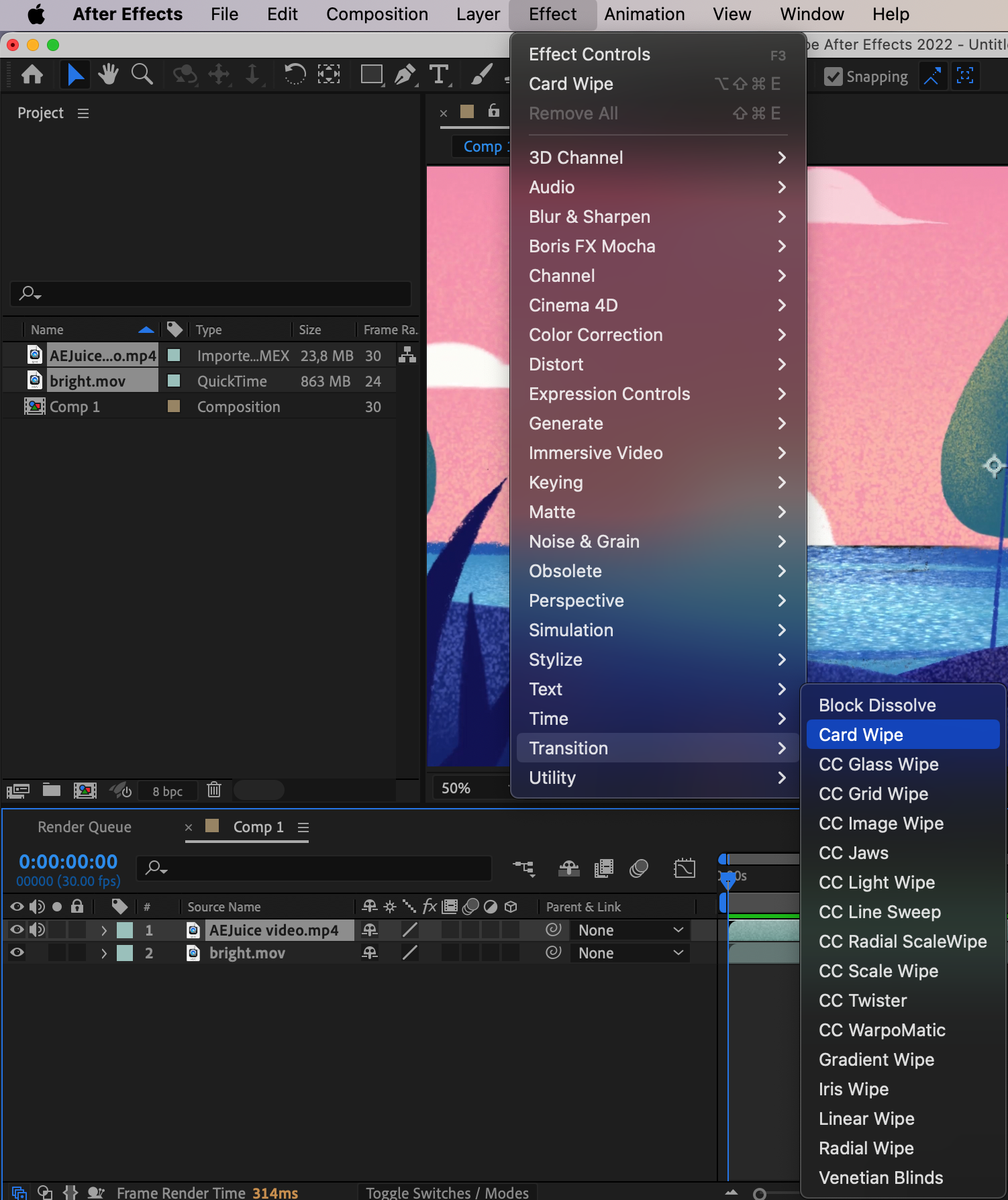
Task: Create a new composition from Project panel
Action: tap(85, 790)
